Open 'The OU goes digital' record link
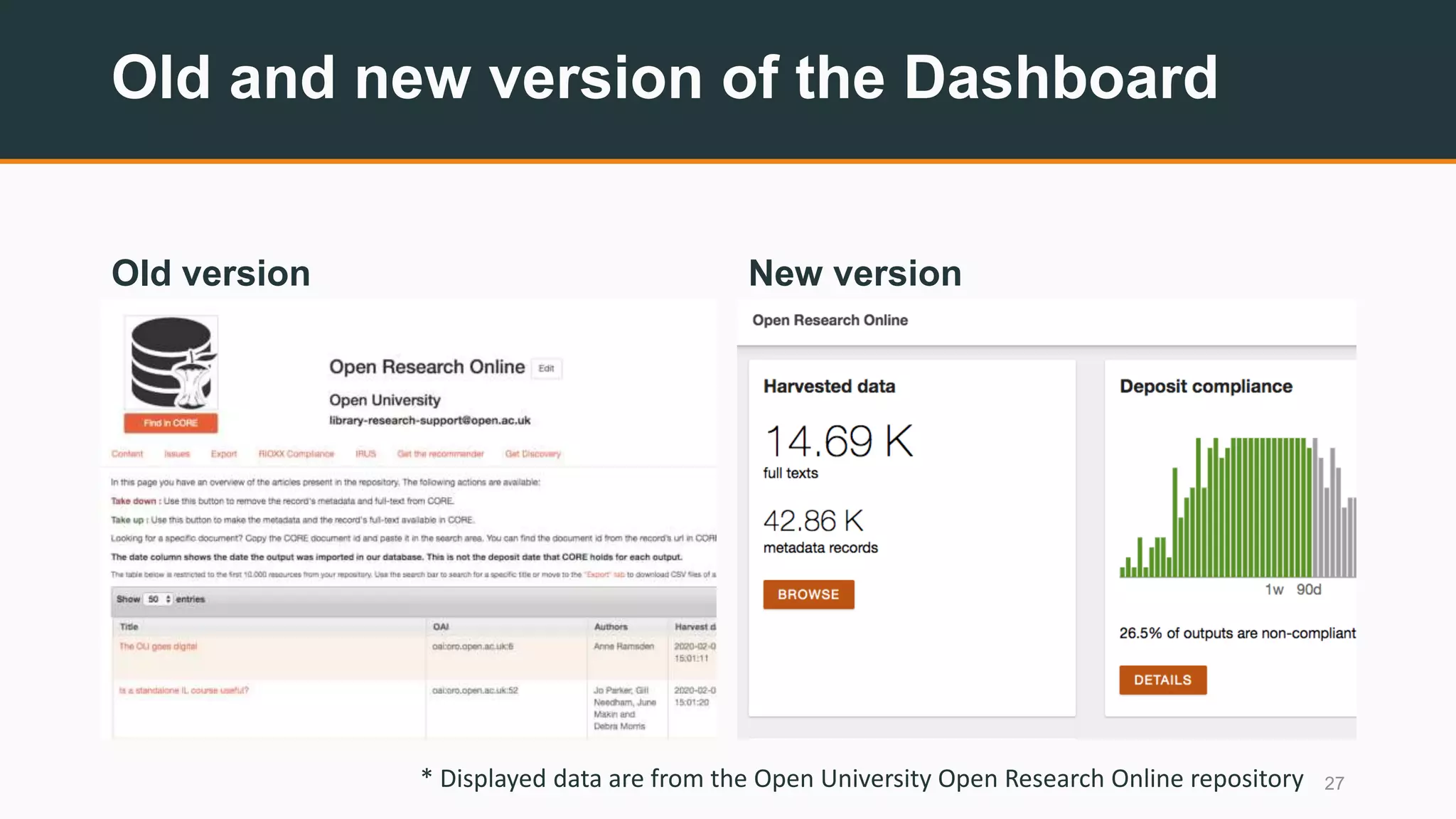1456x819 pixels. [x=158, y=646]
